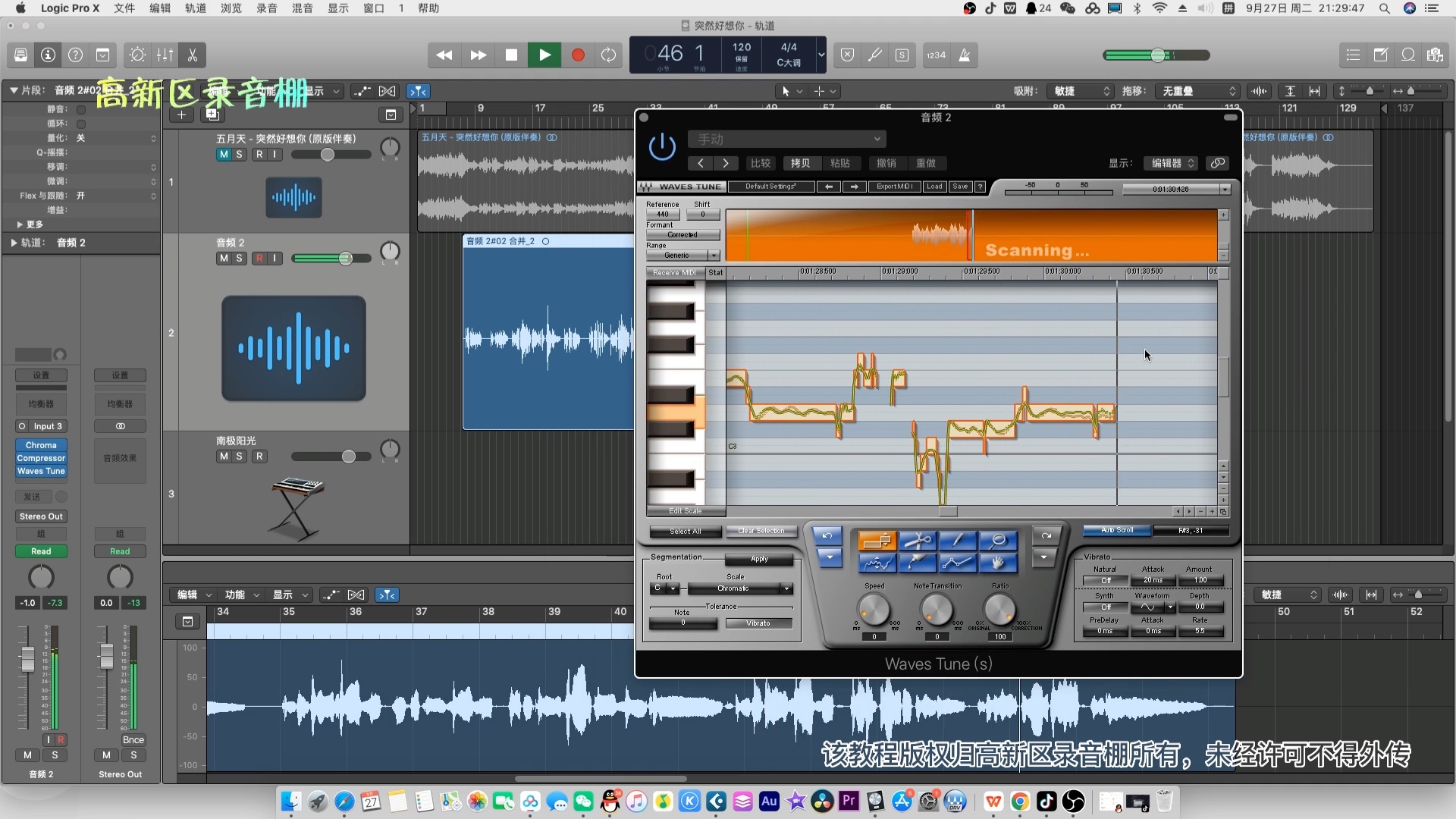This screenshot has width=1456, height=819.
Task: Select the Waves Tune curve pitch tool
Action: (x=877, y=562)
